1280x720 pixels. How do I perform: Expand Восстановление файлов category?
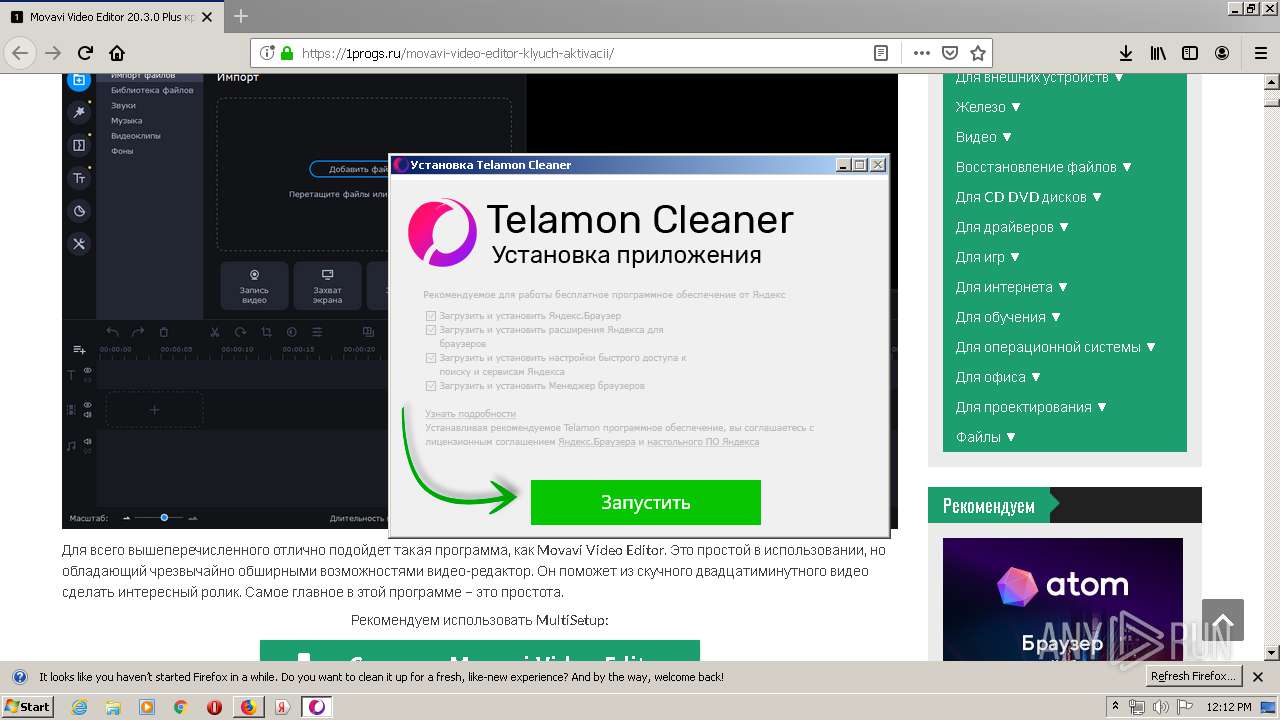pyautogui.click(x=1044, y=167)
